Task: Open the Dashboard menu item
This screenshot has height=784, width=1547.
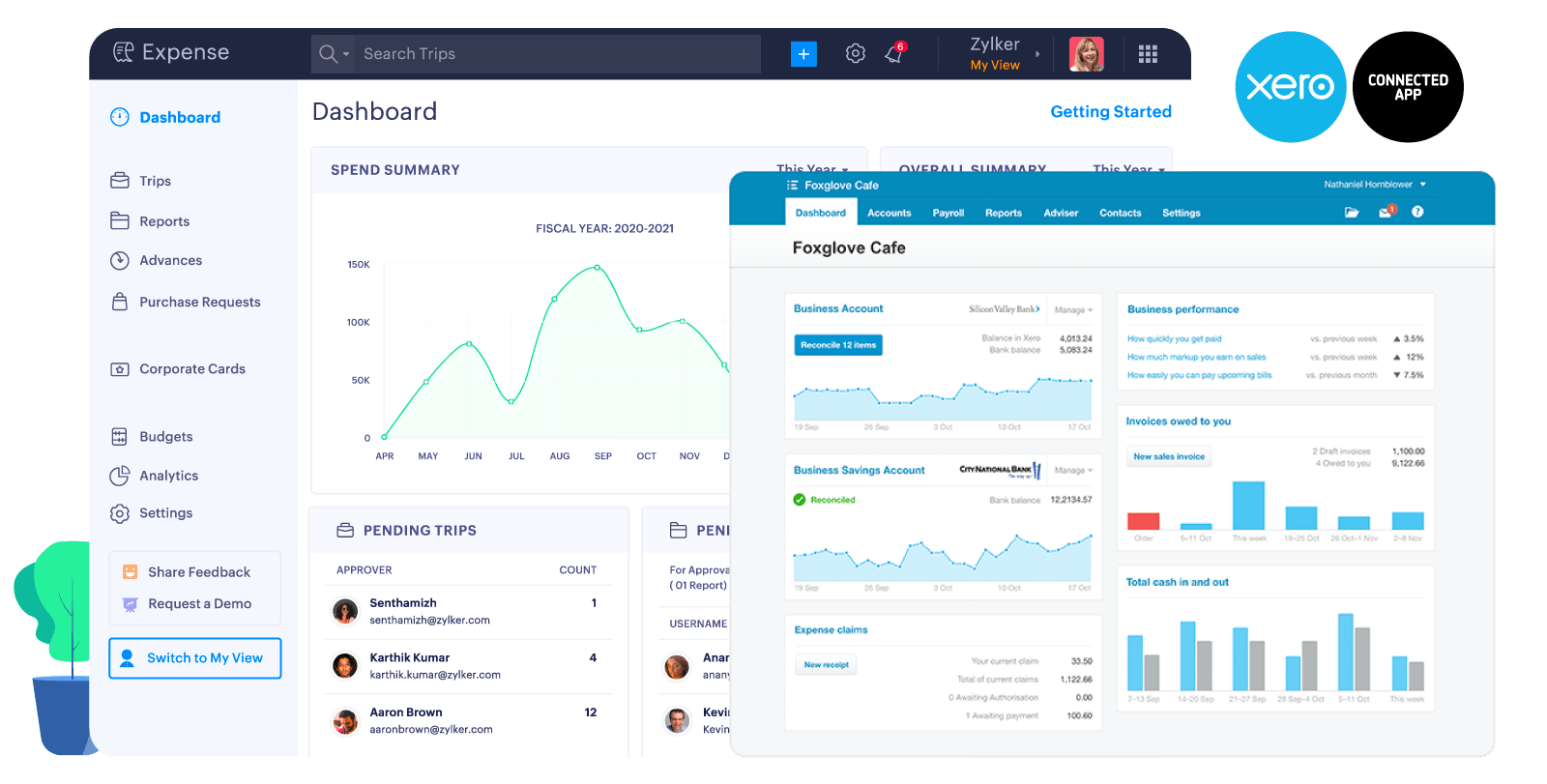Action: (x=180, y=117)
